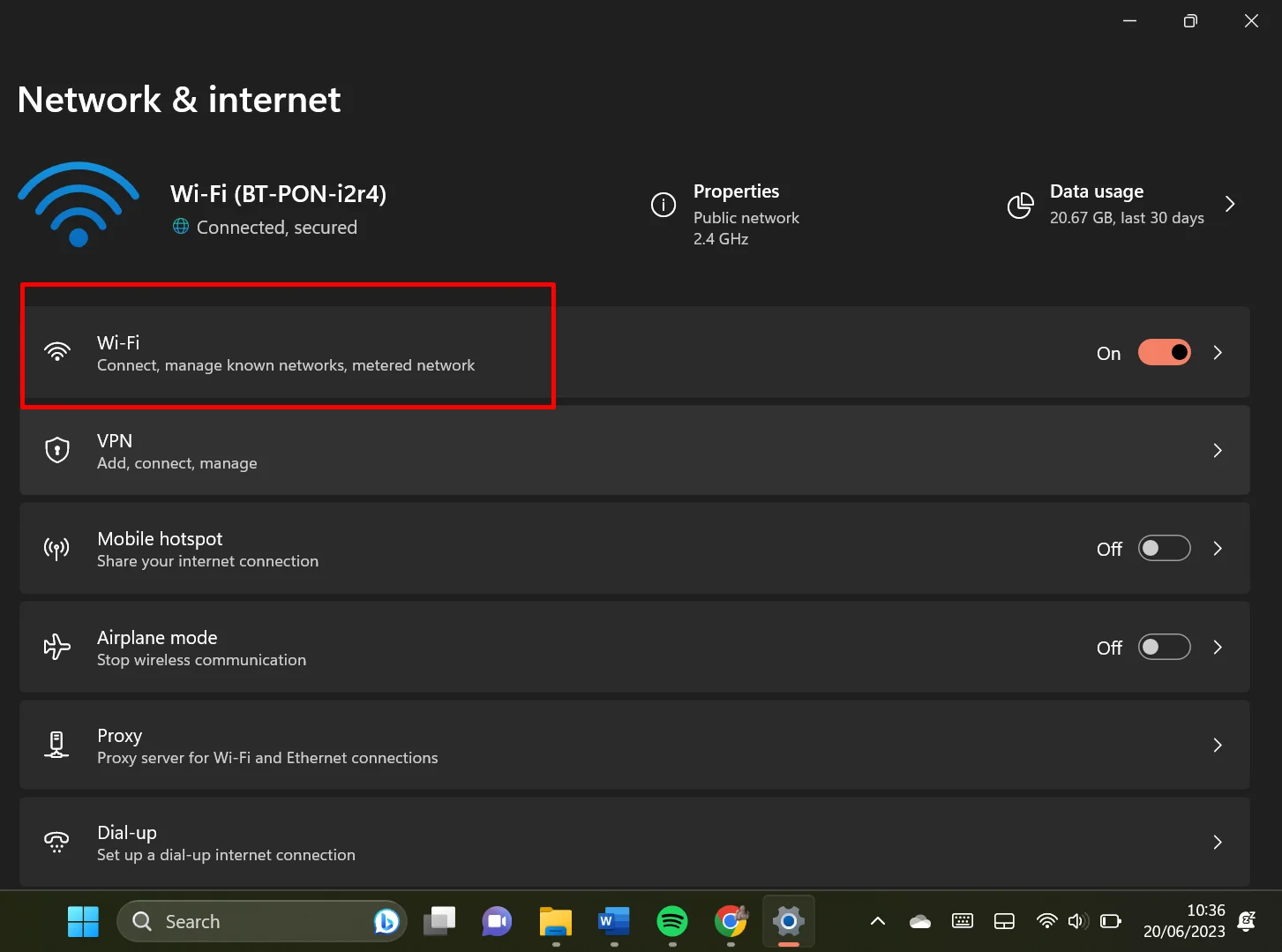The image size is (1282, 952).
Task: Click the Airplane mode label text
Action: 157,637
